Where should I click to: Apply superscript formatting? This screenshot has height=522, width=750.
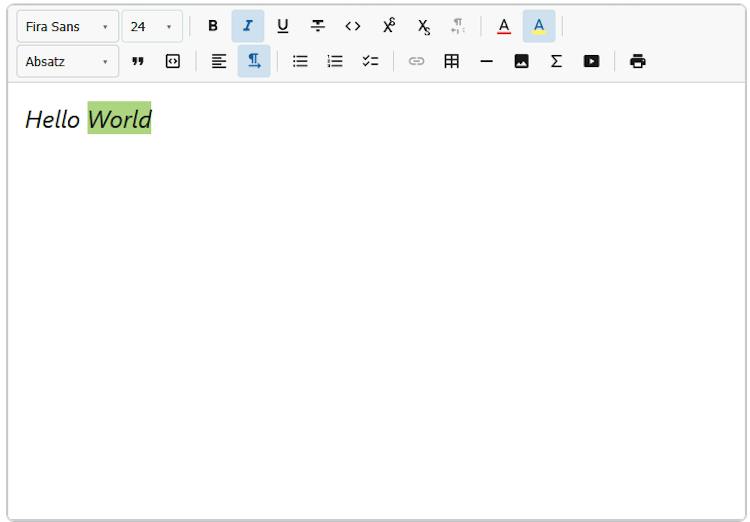388,26
